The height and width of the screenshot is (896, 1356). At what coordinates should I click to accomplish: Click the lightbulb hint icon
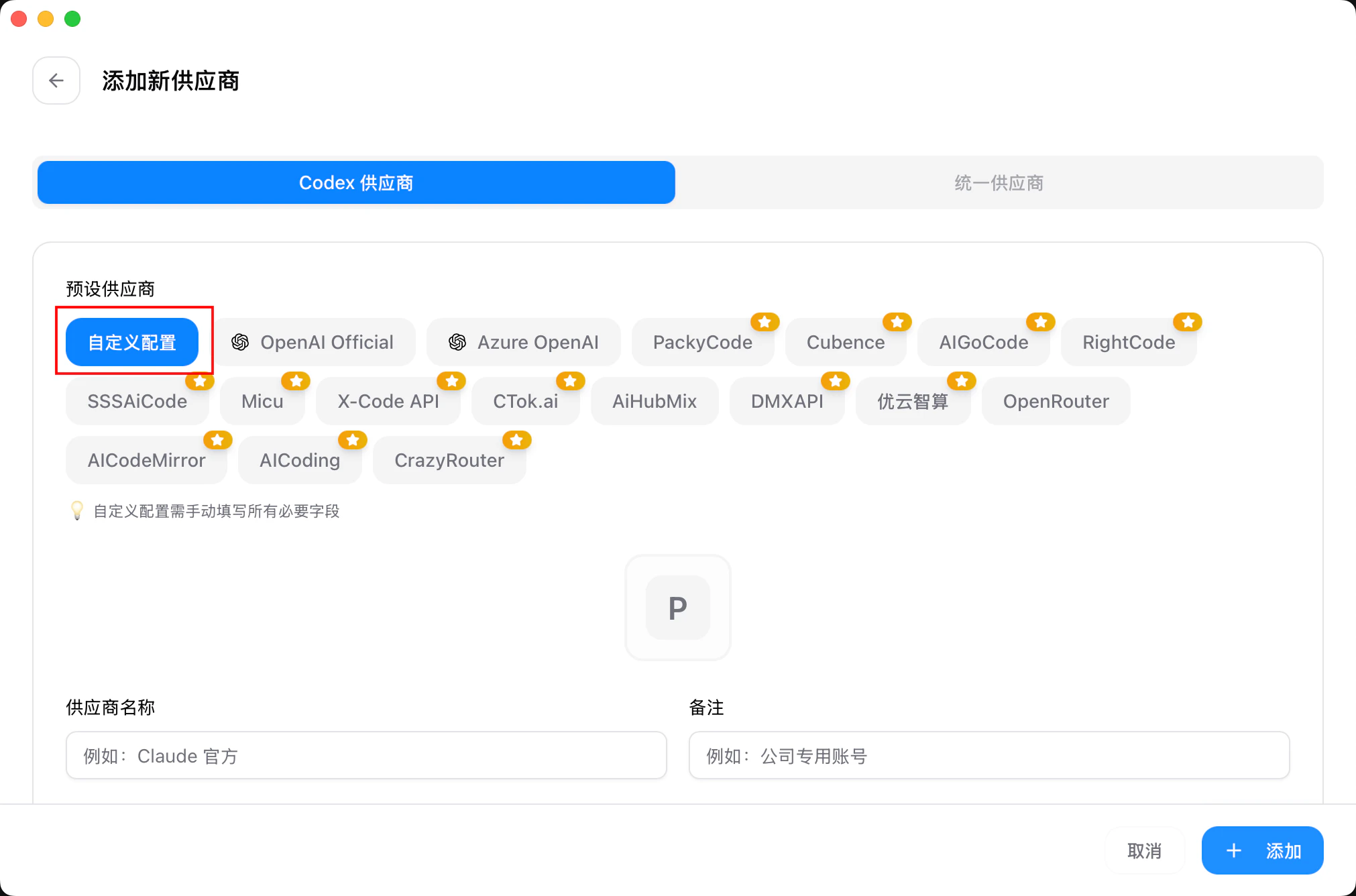[77, 510]
